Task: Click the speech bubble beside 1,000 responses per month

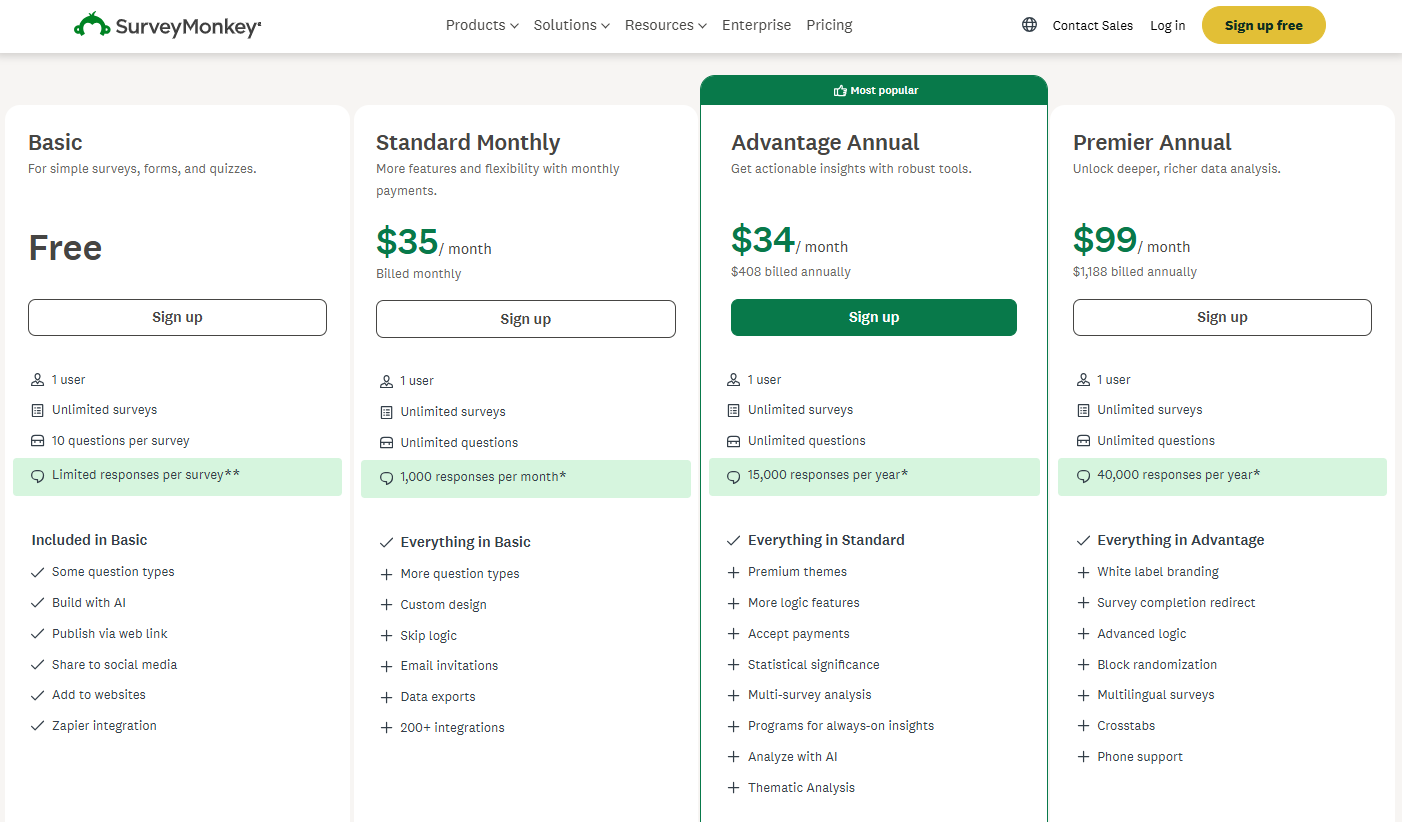Action: 386,478
